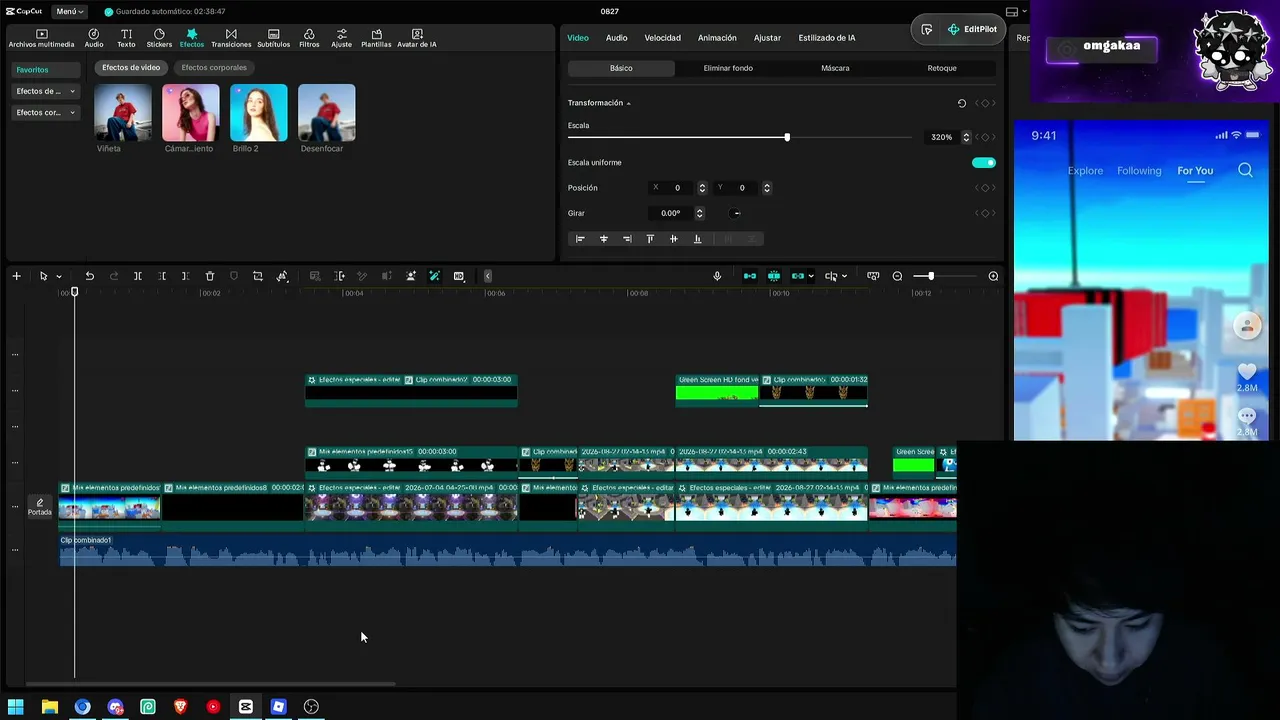This screenshot has height=720, width=1280.
Task: Reset the Transformación settings
Action: [962, 103]
